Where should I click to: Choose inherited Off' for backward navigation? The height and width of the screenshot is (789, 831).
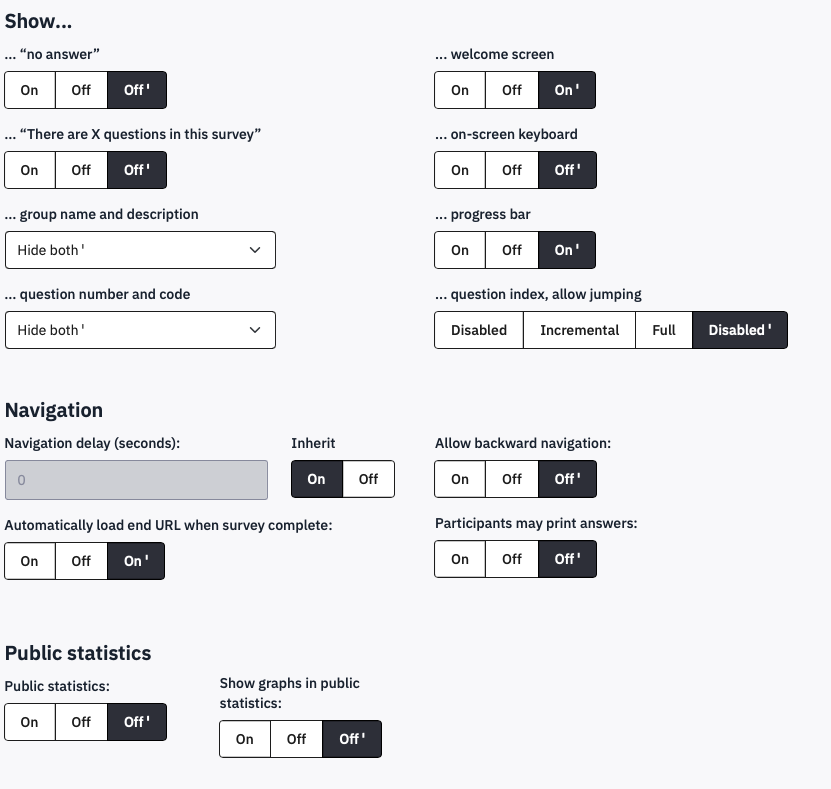pos(567,479)
